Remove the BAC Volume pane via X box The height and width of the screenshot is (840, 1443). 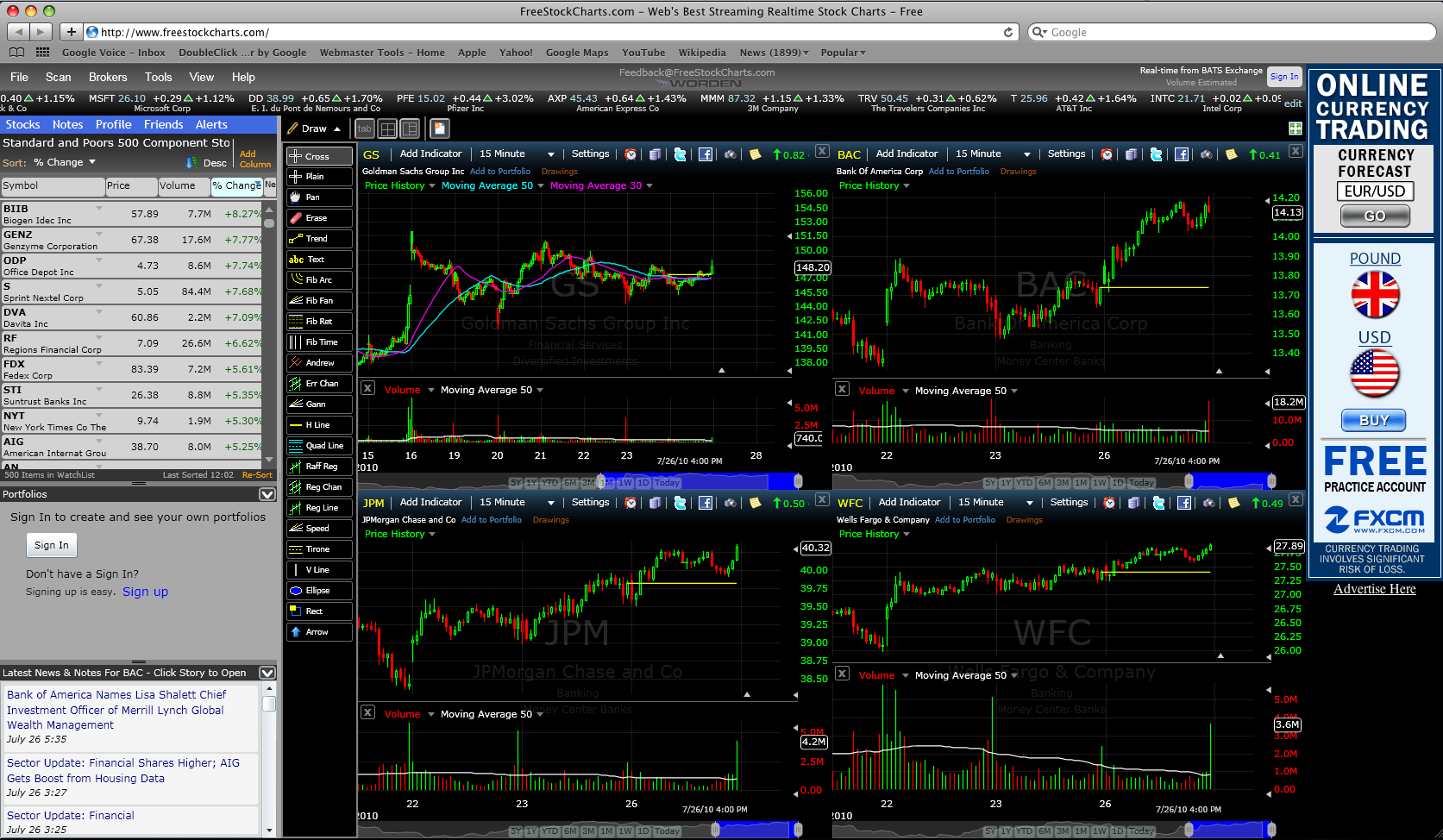coord(842,389)
